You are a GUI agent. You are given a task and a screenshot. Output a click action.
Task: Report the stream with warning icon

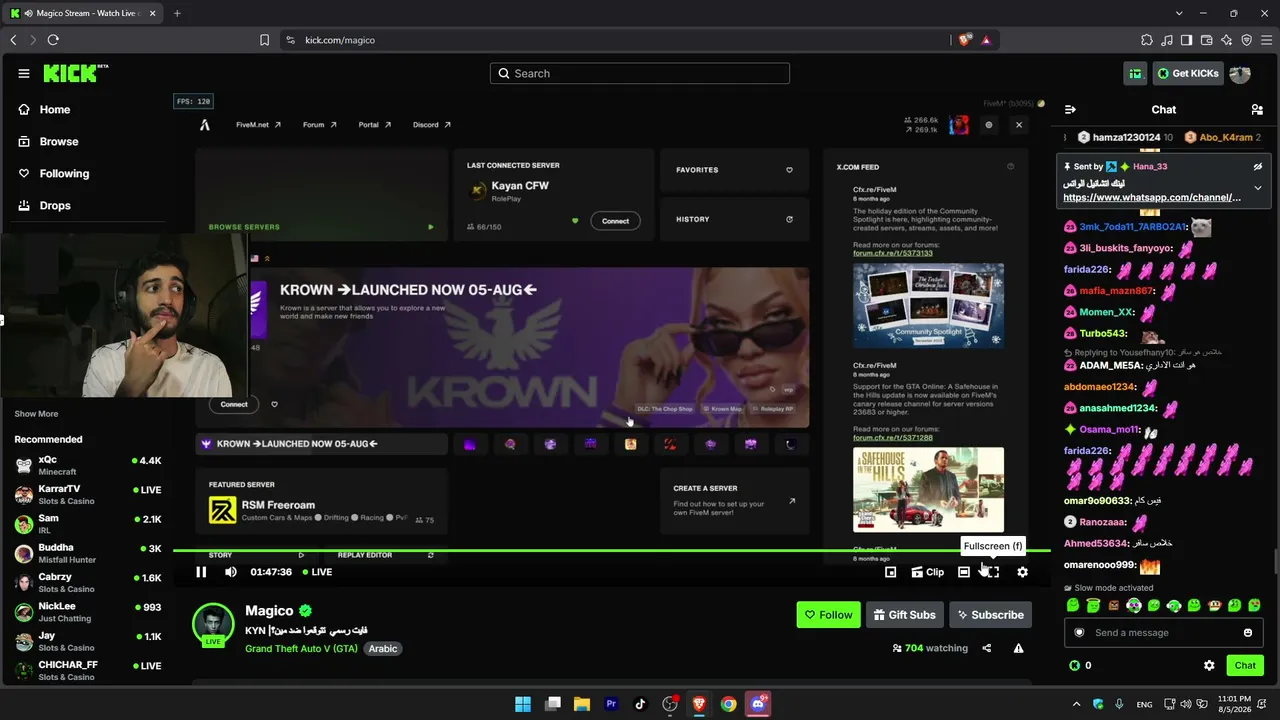pos(1018,648)
